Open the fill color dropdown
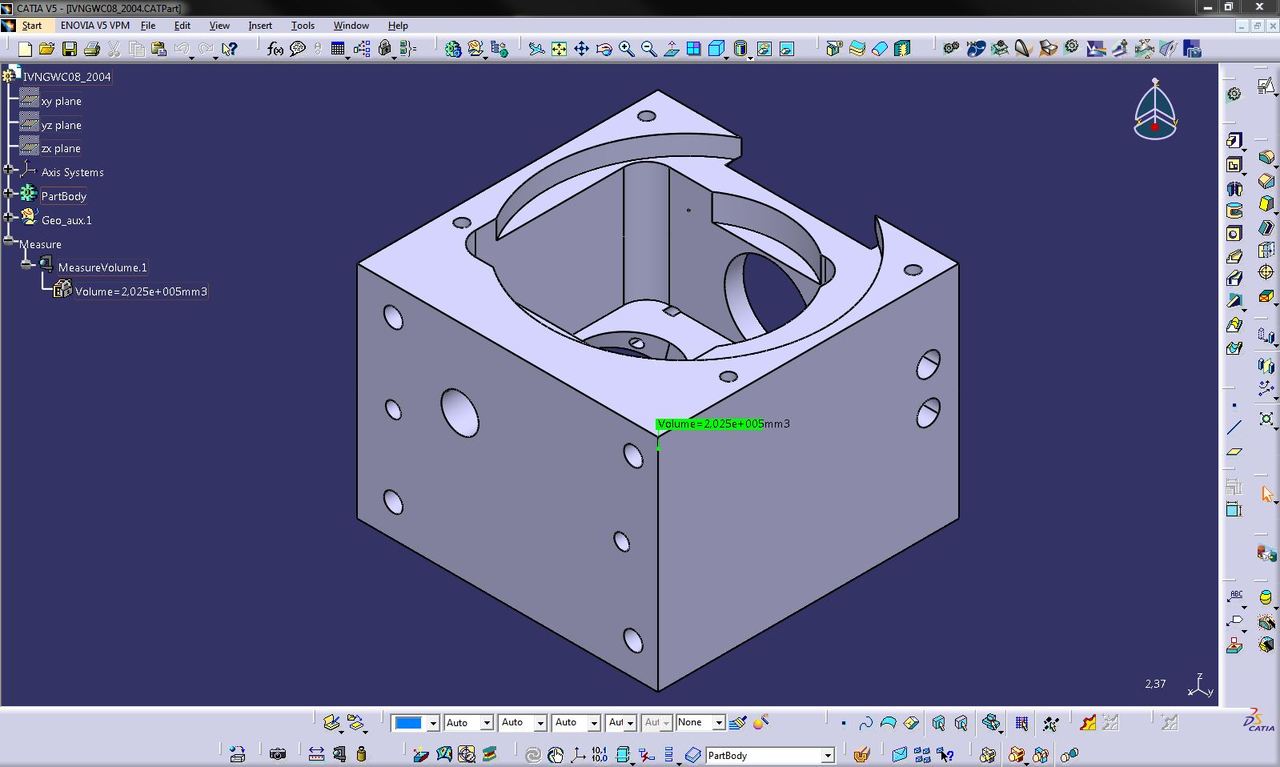Screen dimensions: 1280x767 [x=432, y=723]
